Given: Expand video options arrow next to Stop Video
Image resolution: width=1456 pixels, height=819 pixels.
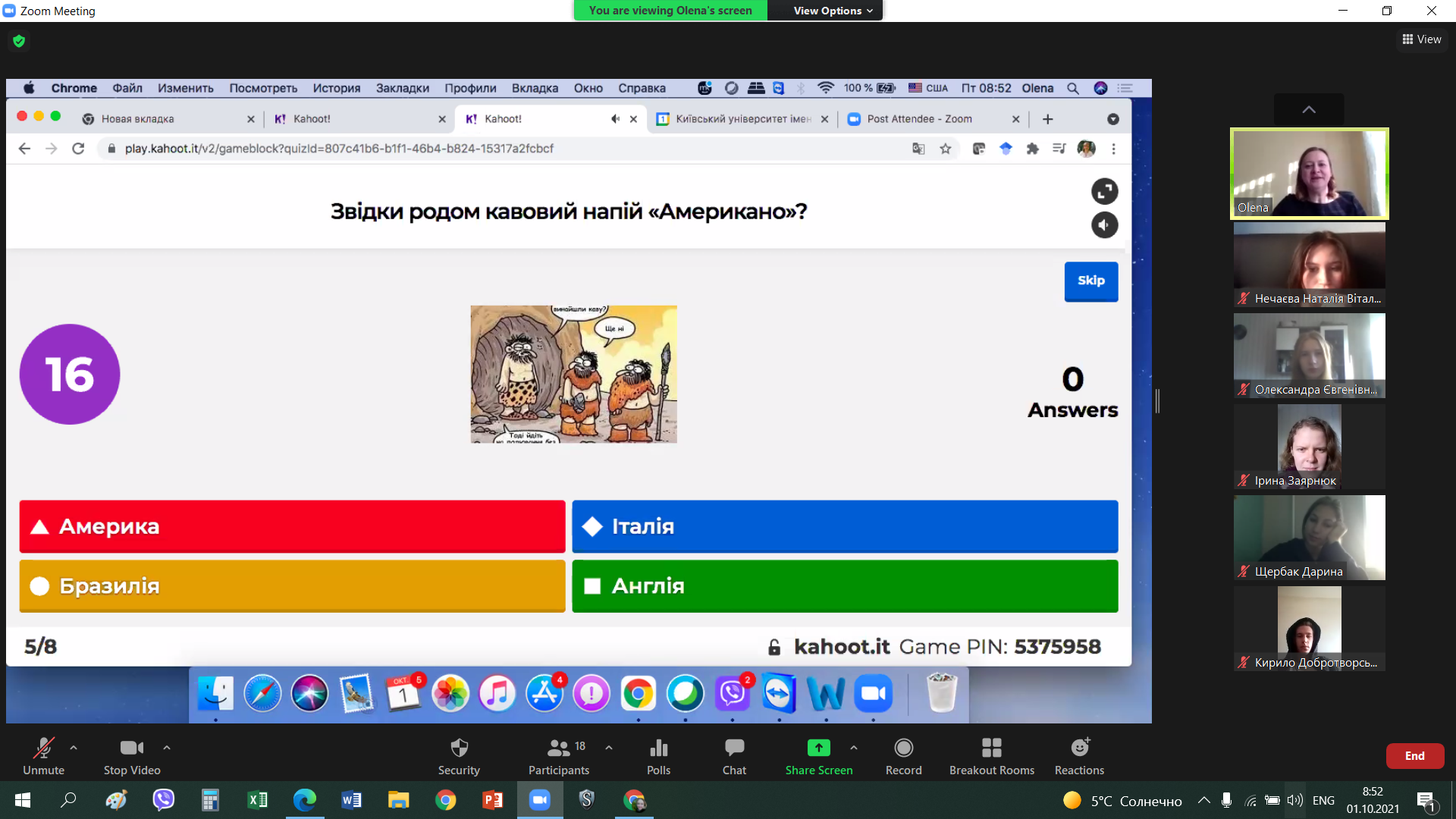Looking at the screenshot, I should click(x=167, y=748).
